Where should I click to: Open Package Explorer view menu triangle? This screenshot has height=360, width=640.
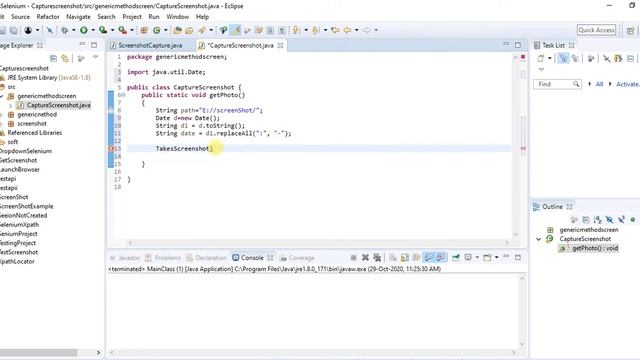pyautogui.click(x=96, y=58)
